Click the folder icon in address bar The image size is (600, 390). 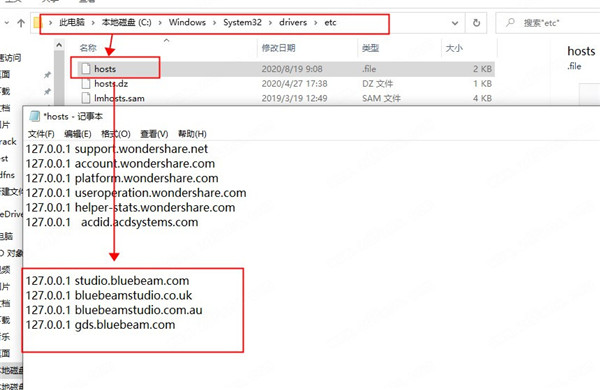[37, 23]
